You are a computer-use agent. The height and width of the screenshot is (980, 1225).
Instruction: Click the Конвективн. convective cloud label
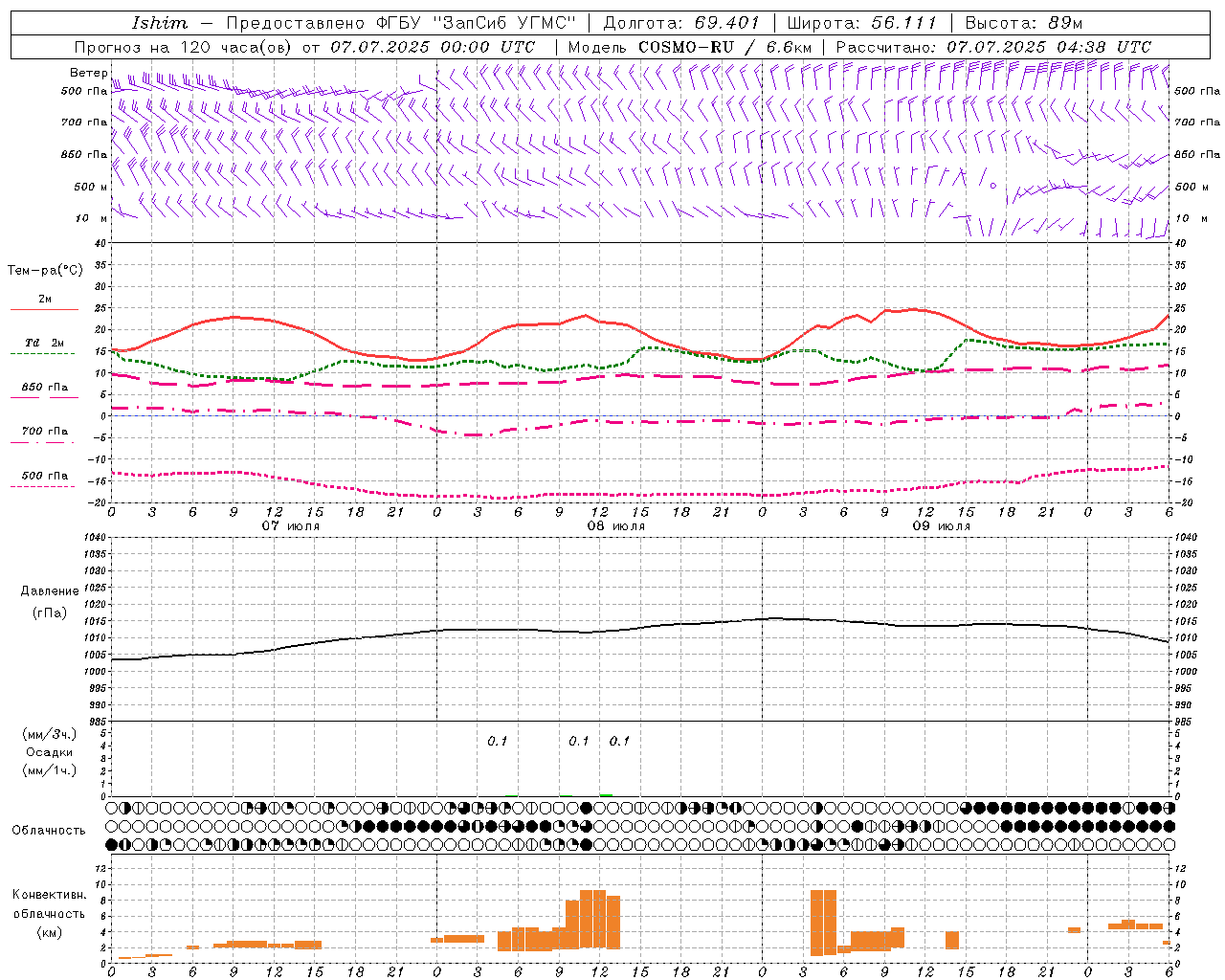(x=49, y=895)
